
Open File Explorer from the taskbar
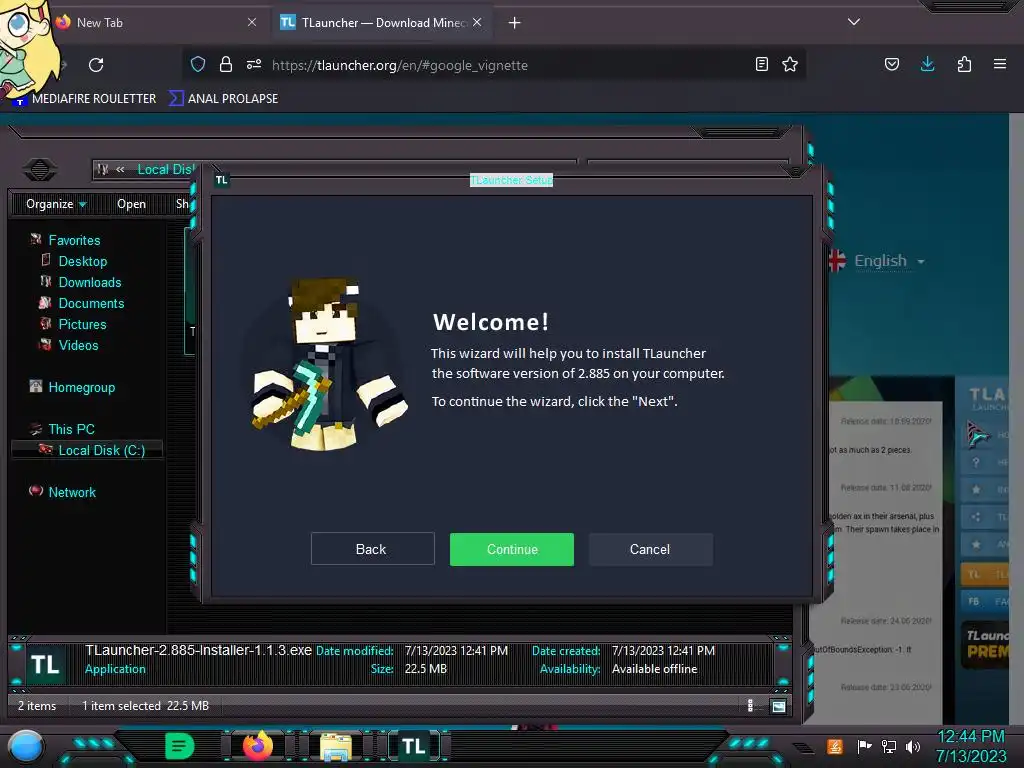click(336, 746)
